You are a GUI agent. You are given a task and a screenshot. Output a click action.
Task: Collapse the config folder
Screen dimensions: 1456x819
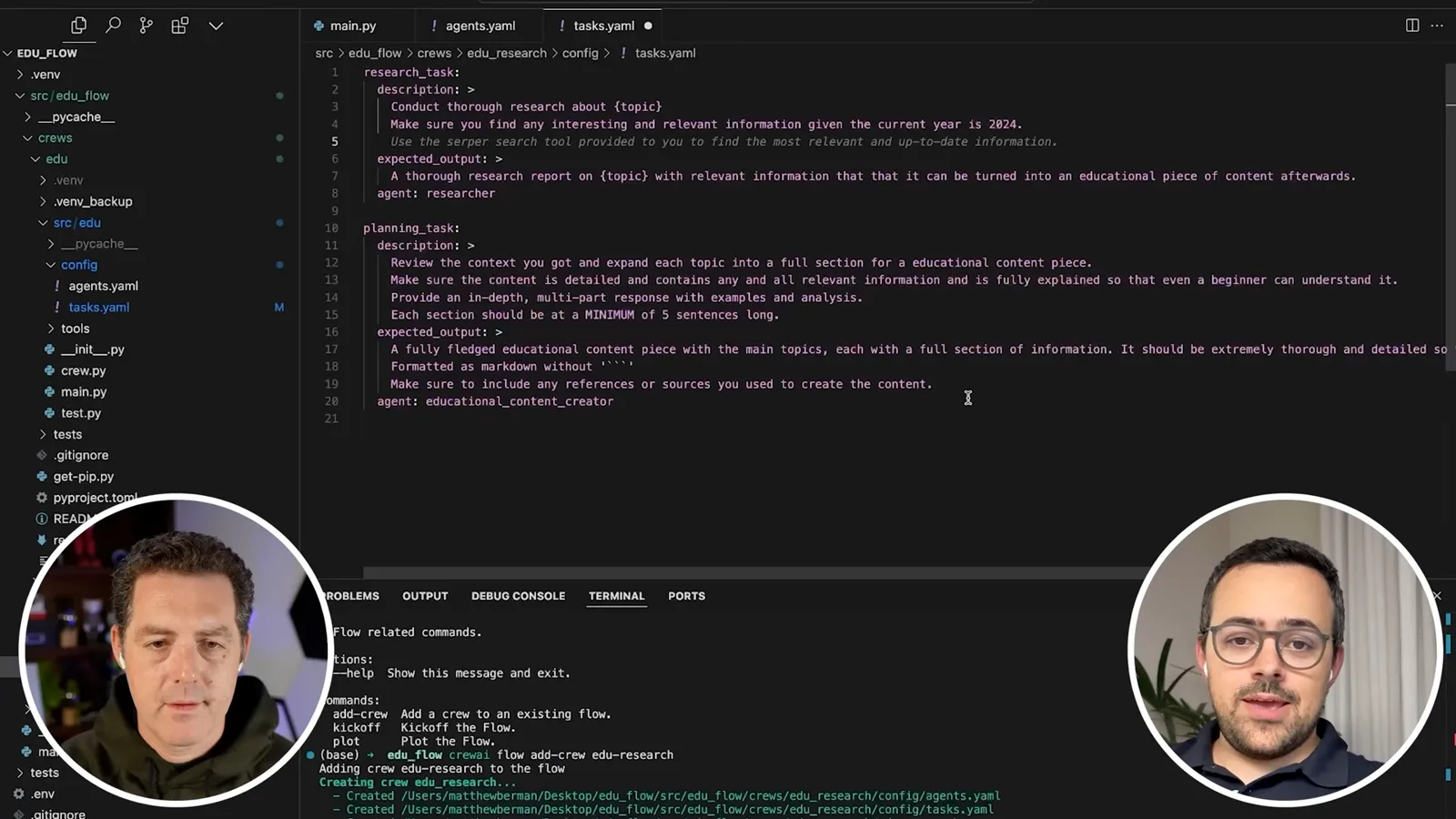point(79,265)
